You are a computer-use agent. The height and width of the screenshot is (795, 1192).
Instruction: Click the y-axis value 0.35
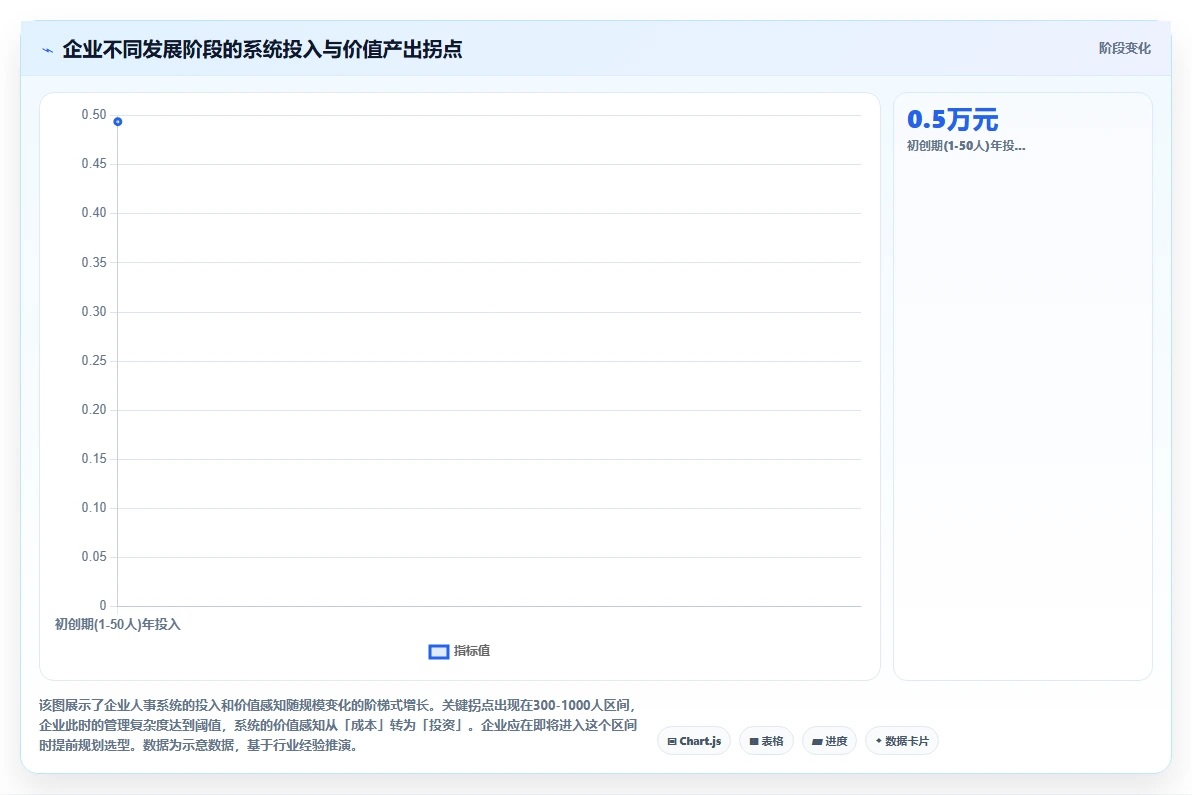pyautogui.click(x=94, y=262)
